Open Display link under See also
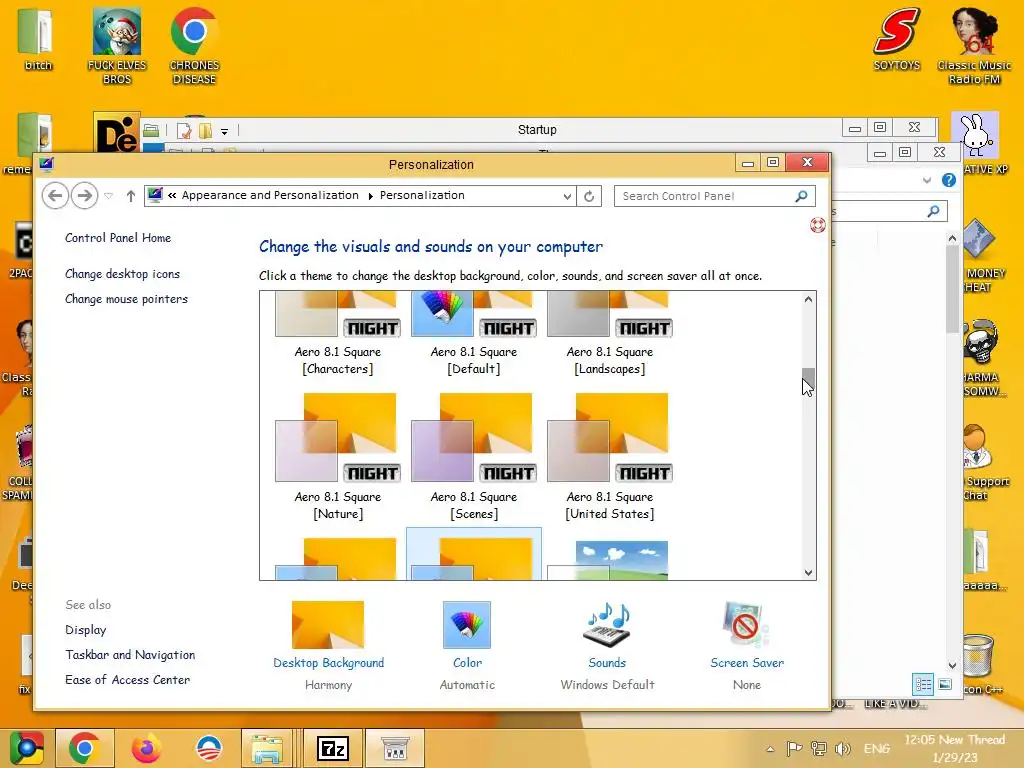The width and height of the screenshot is (1024, 768). tap(85, 630)
